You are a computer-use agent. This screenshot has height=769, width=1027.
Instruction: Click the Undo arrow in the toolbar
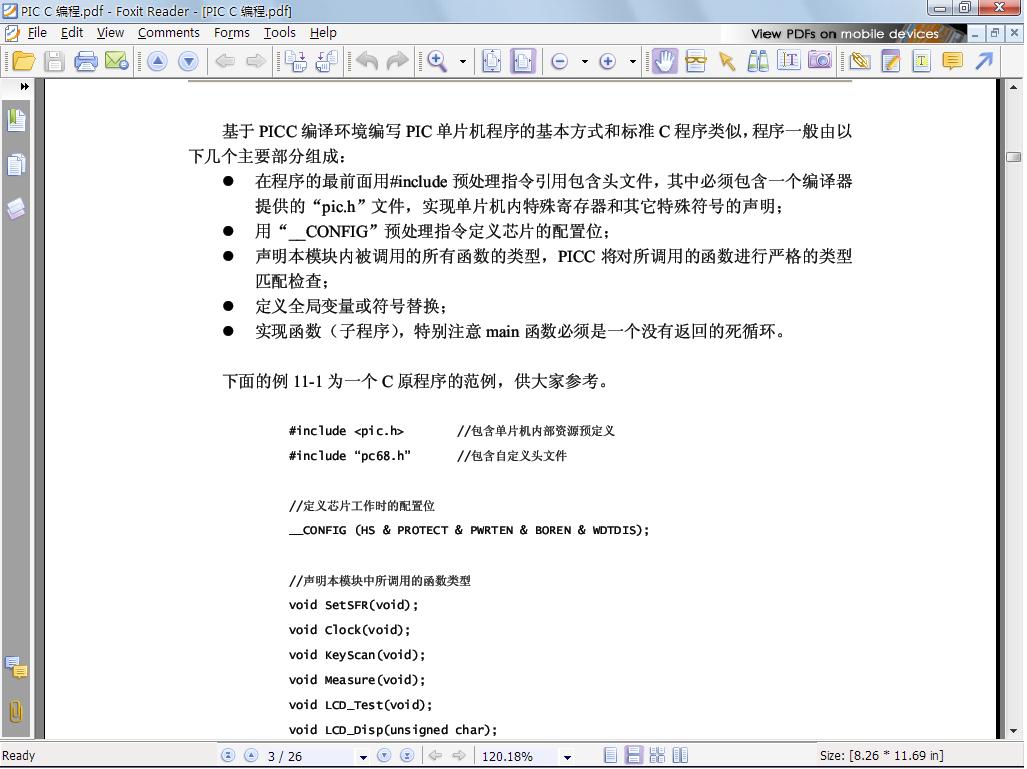367,61
